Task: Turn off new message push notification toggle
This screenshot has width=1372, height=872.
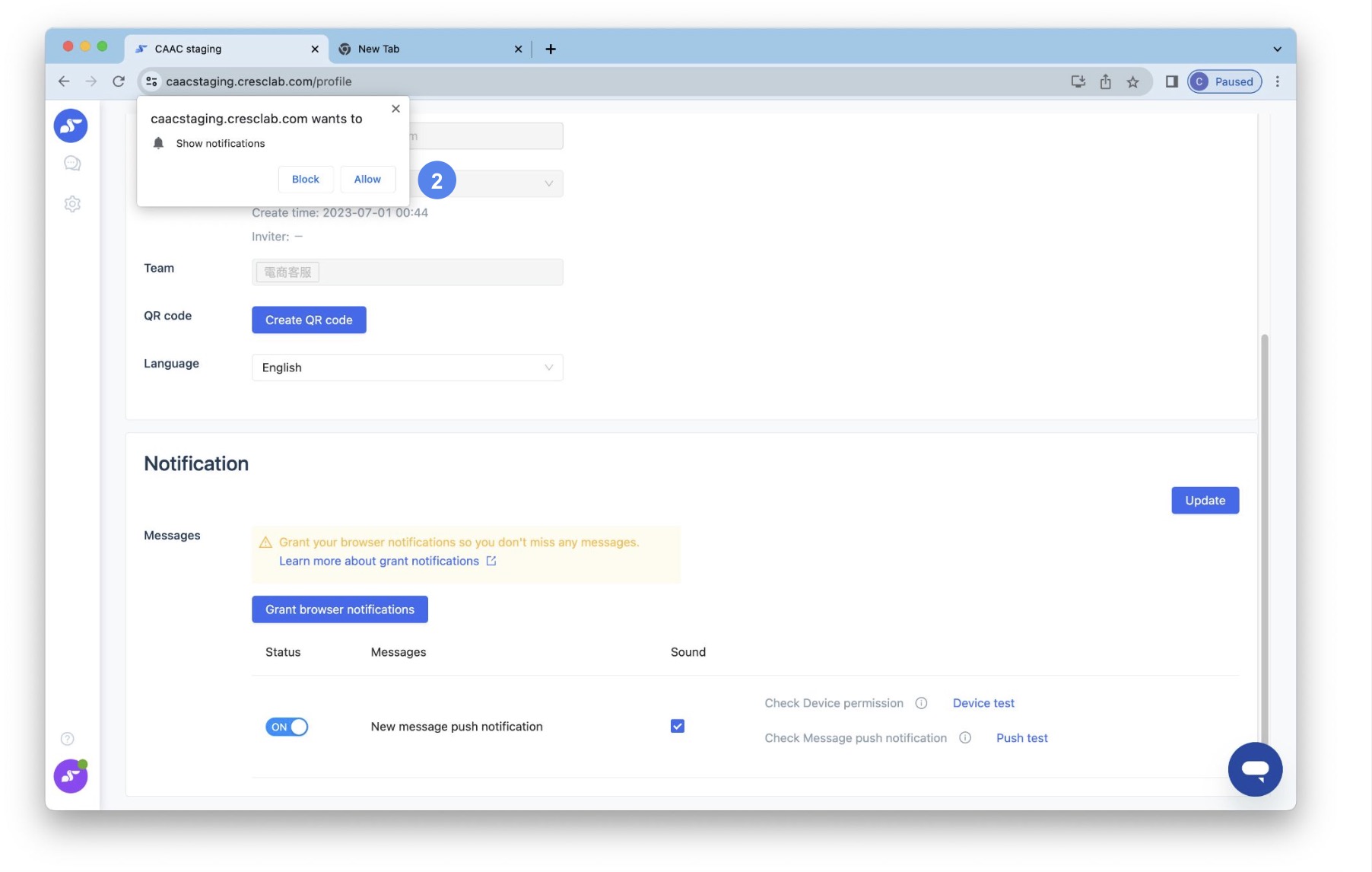Action: pos(287,727)
